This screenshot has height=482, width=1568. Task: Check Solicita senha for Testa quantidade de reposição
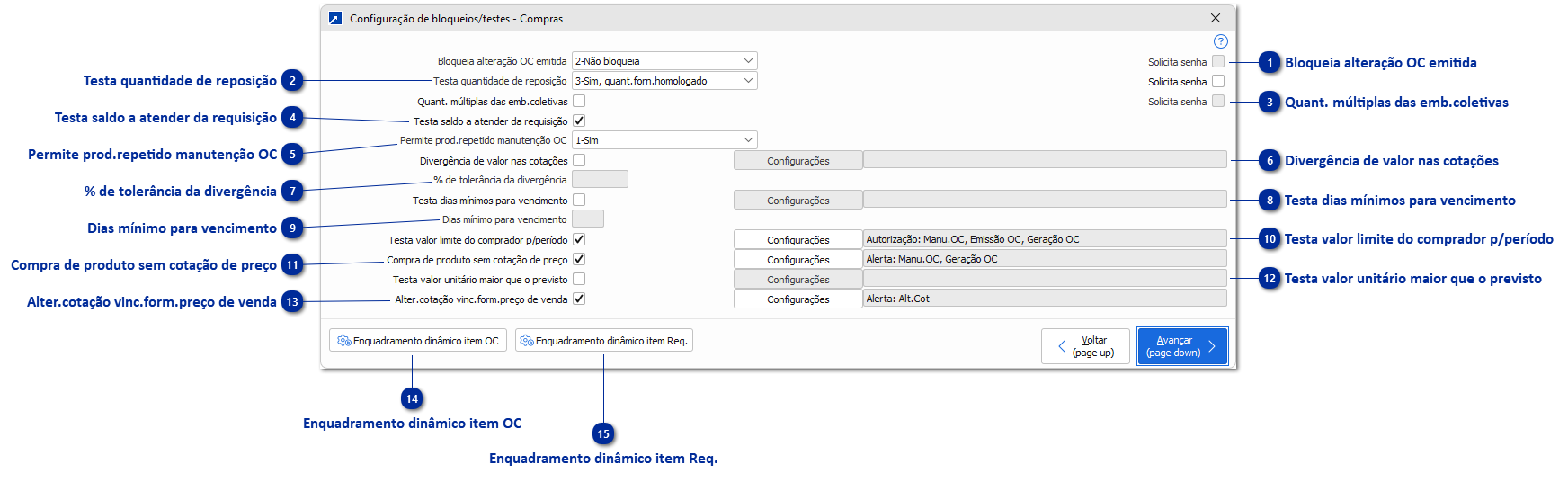(1218, 81)
